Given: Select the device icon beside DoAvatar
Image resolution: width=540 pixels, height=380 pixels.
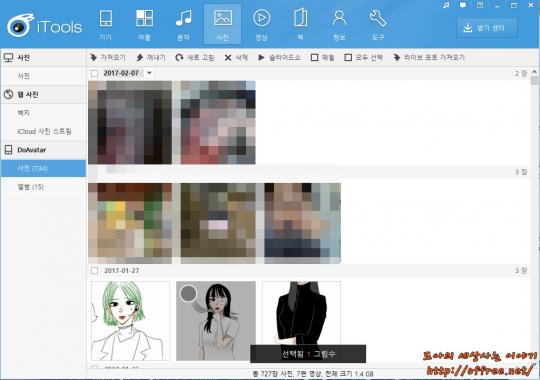Looking at the screenshot, I should [x=8, y=150].
